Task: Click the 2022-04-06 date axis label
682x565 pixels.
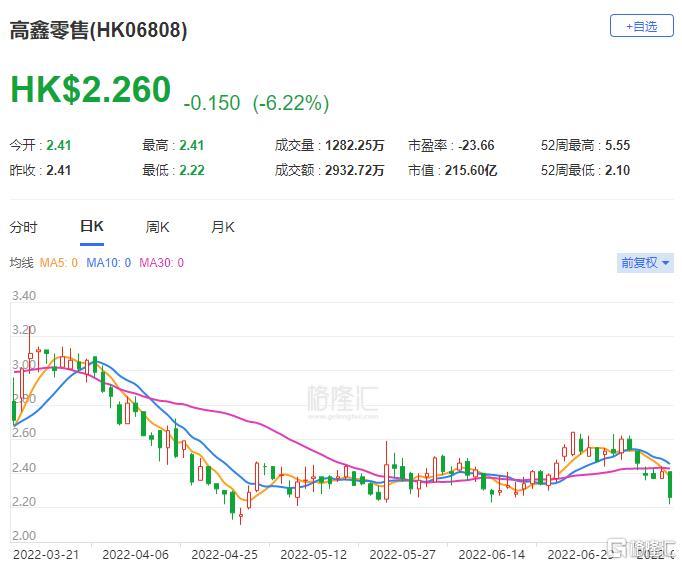Action: point(135,555)
